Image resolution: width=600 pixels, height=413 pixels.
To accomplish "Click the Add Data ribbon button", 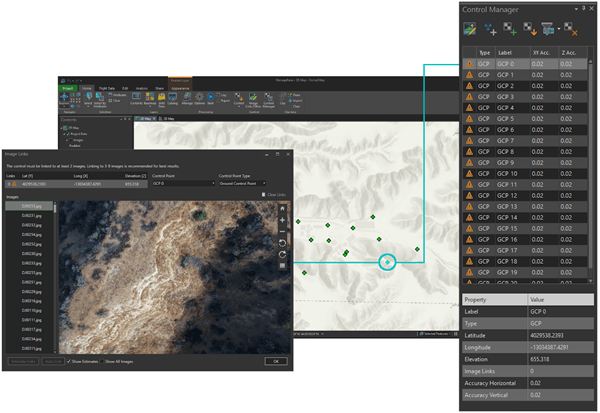I will tap(161, 99).
